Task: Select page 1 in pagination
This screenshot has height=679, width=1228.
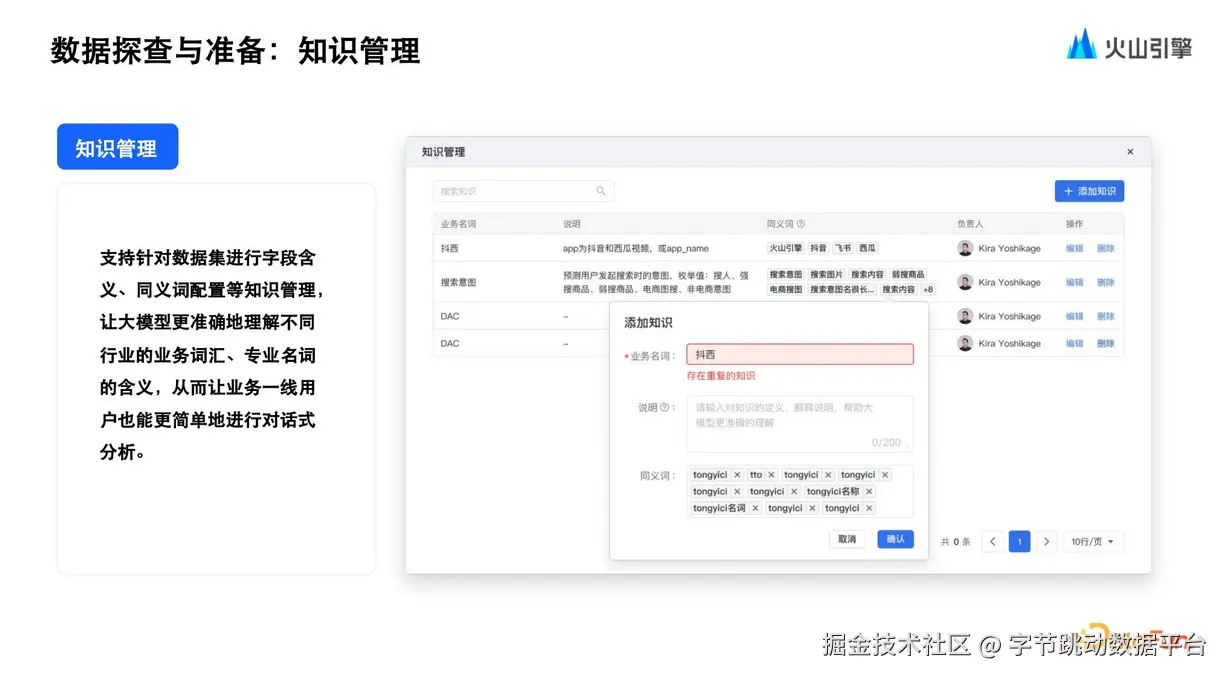Action: pos(1019,542)
